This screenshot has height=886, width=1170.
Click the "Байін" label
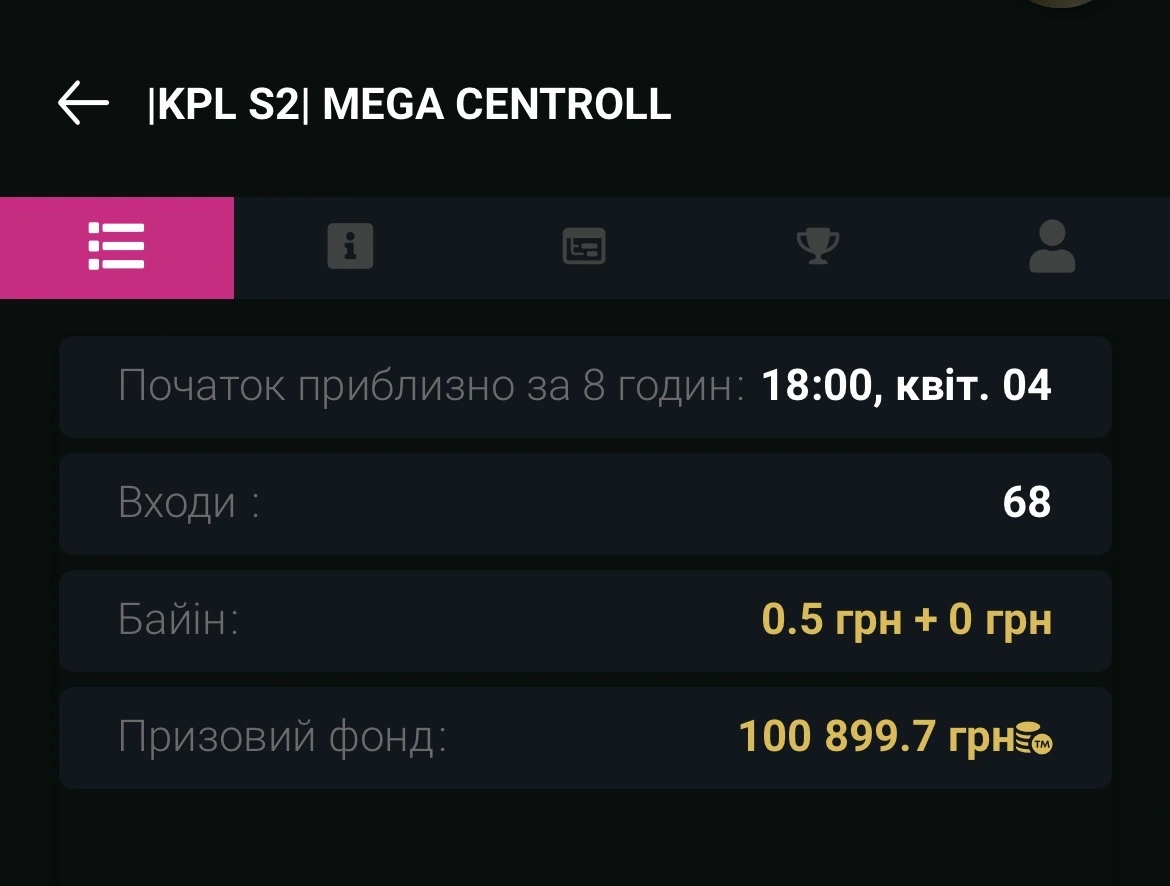pyautogui.click(x=179, y=621)
